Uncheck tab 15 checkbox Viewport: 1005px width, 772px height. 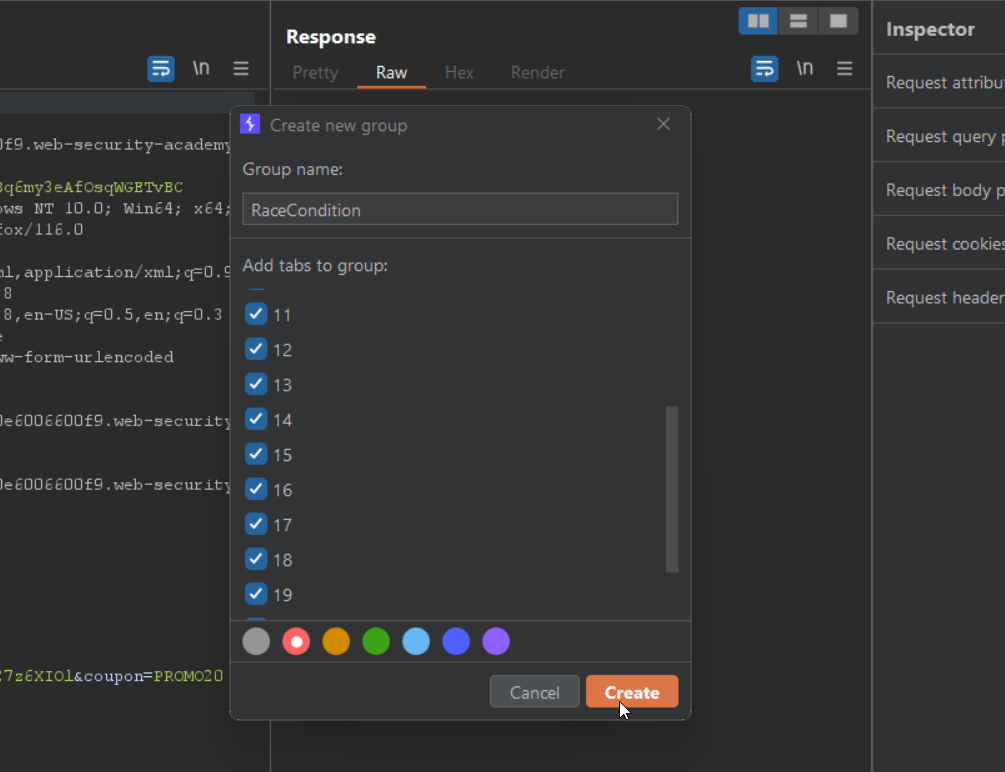click(256, 455)
